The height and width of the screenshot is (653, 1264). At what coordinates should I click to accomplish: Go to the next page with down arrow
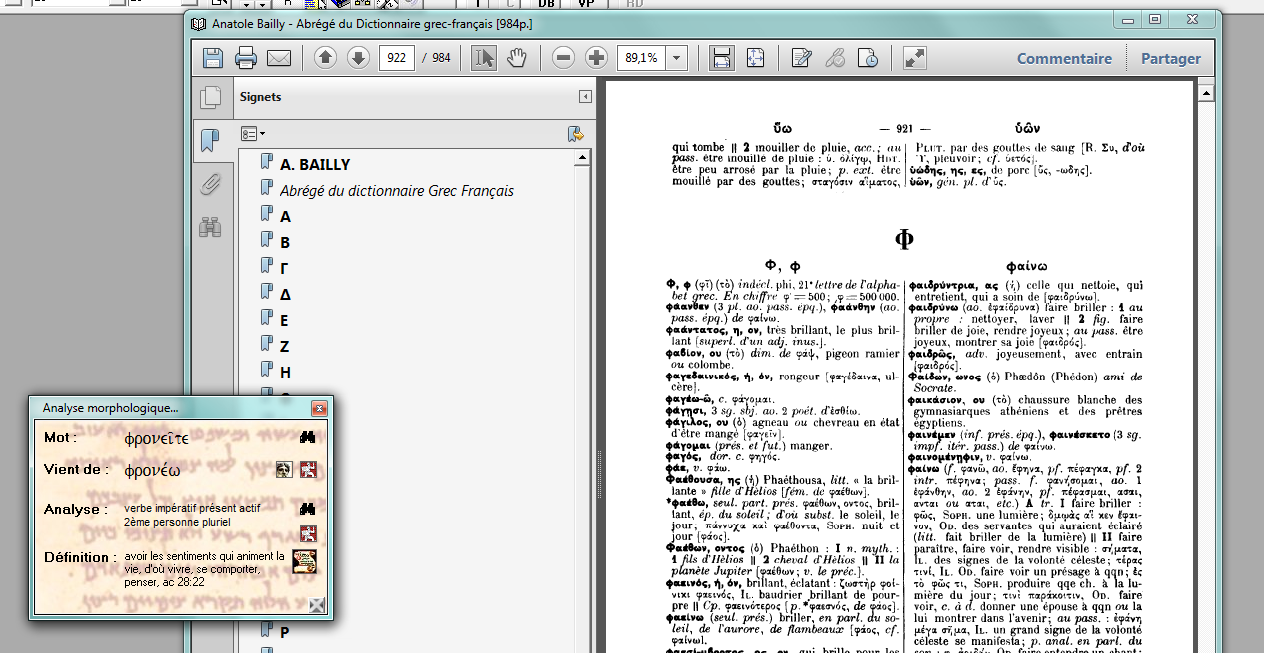click(358, 58)
